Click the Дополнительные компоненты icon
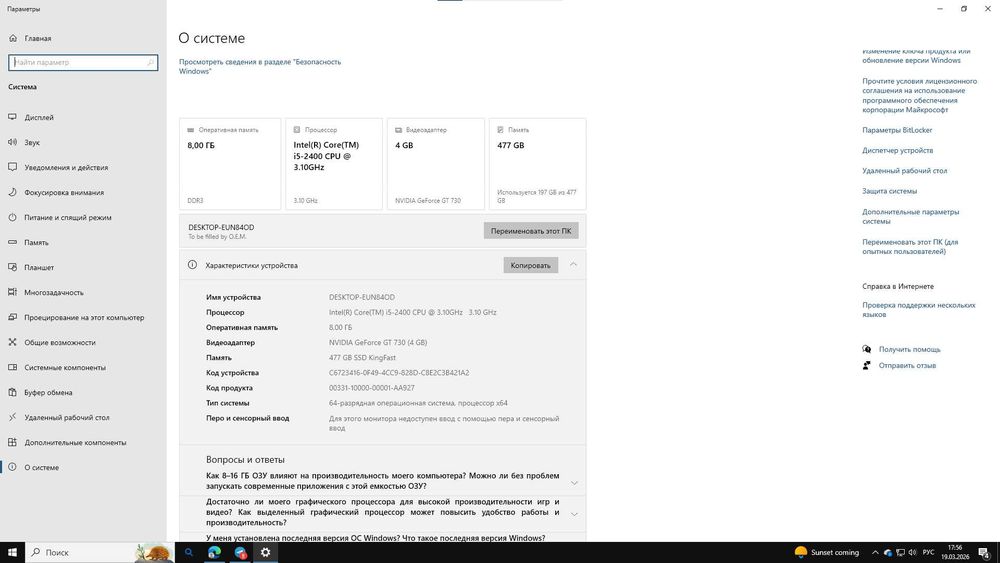Image resolution: width=1000 pixels, height=563 pixels. [x=12, y=442]
